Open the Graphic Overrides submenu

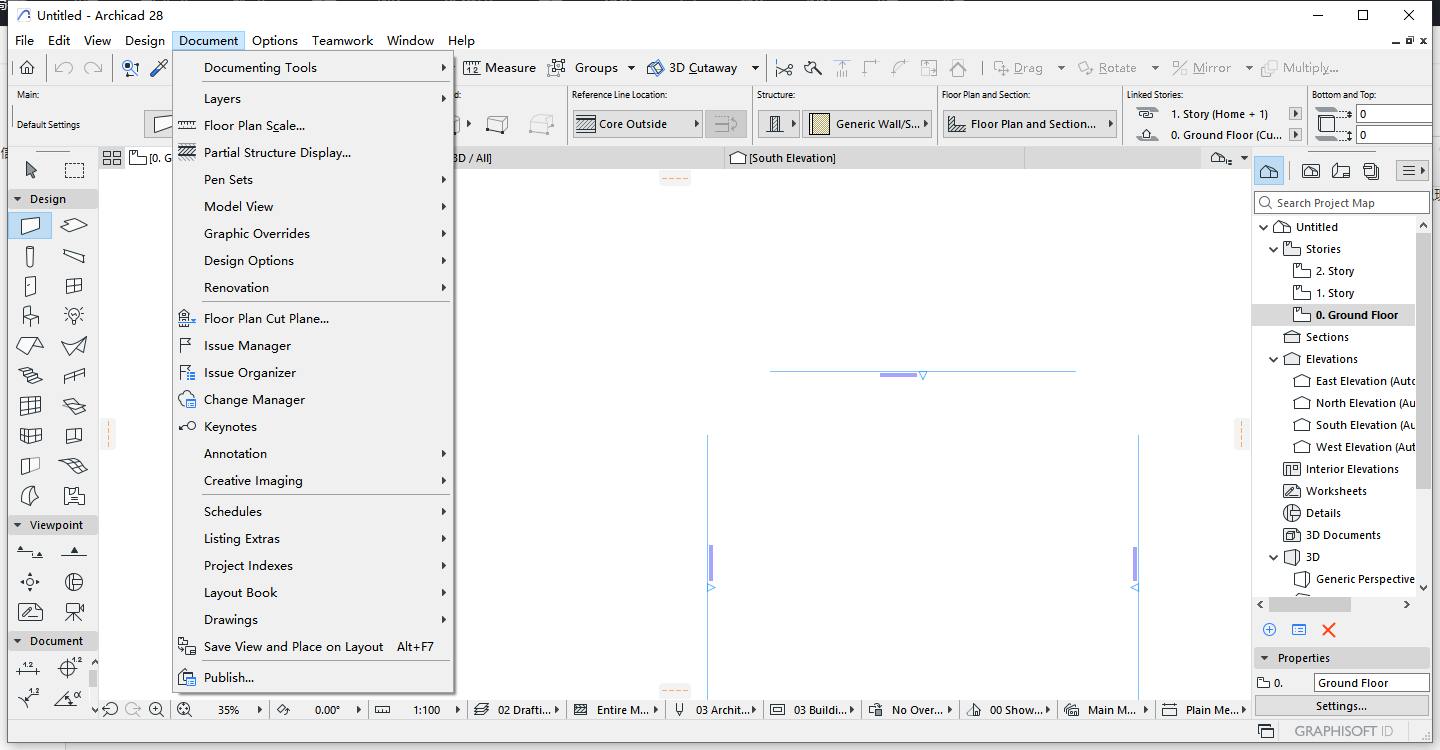pos(312,234)
